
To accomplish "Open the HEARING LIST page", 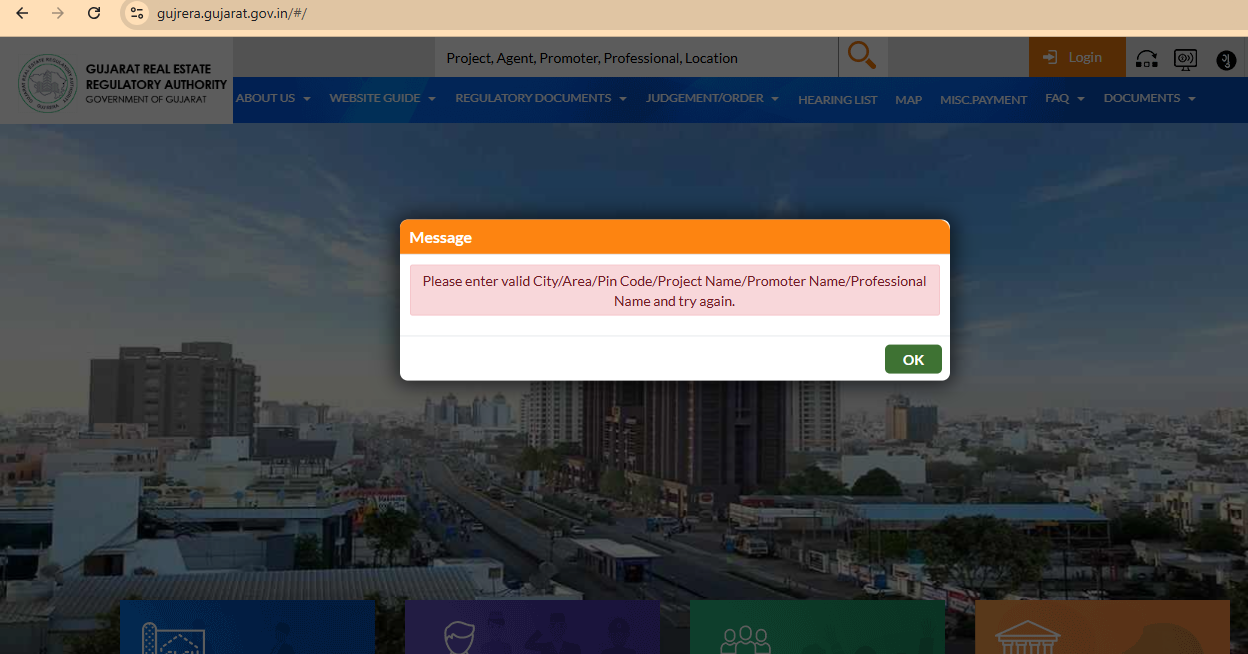I will click(x=837, y=100).
